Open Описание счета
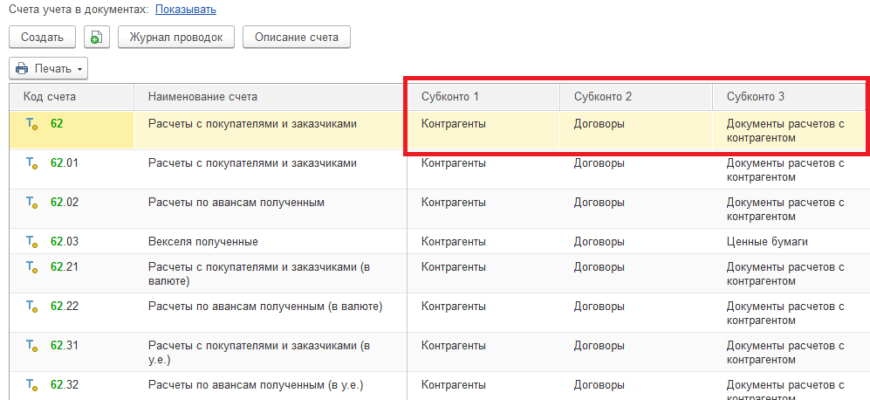 tap(296, 37)
